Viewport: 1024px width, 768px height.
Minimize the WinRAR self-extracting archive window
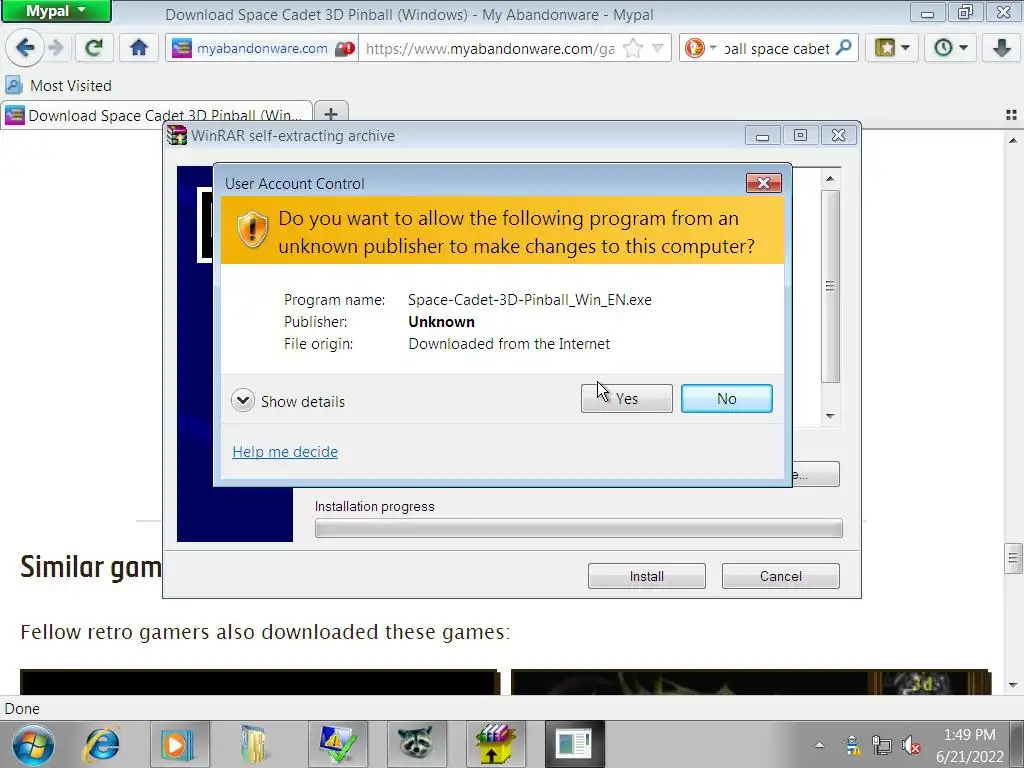click(x=762, y=136)
